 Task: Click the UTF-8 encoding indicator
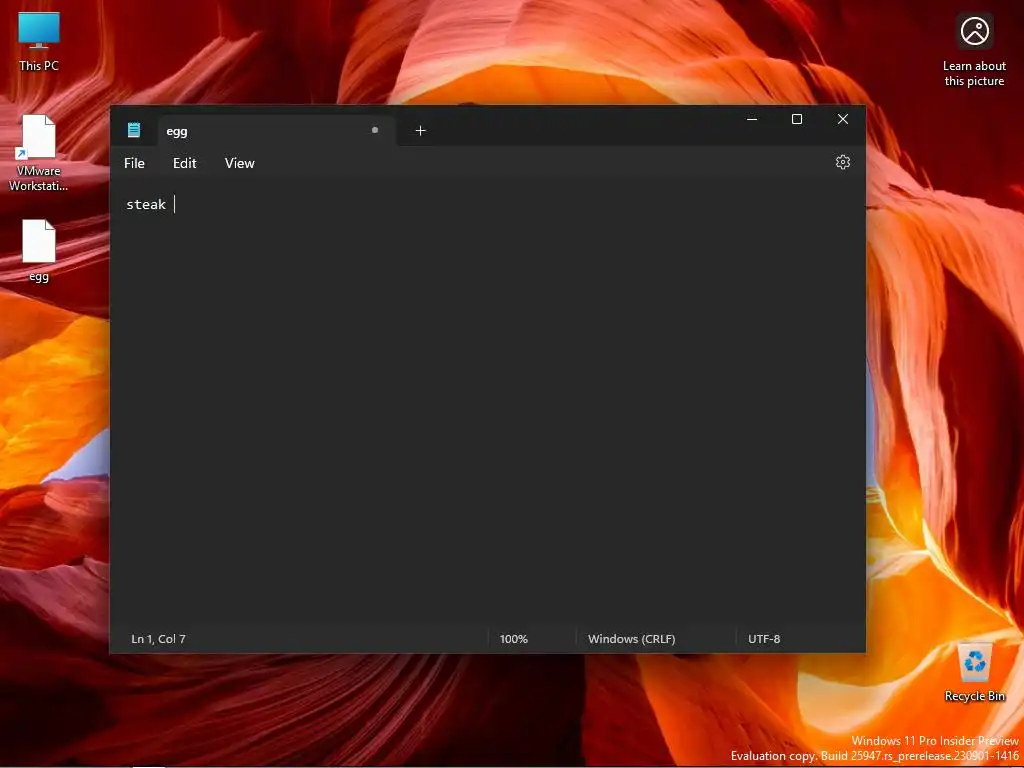(x=764, y=639)
